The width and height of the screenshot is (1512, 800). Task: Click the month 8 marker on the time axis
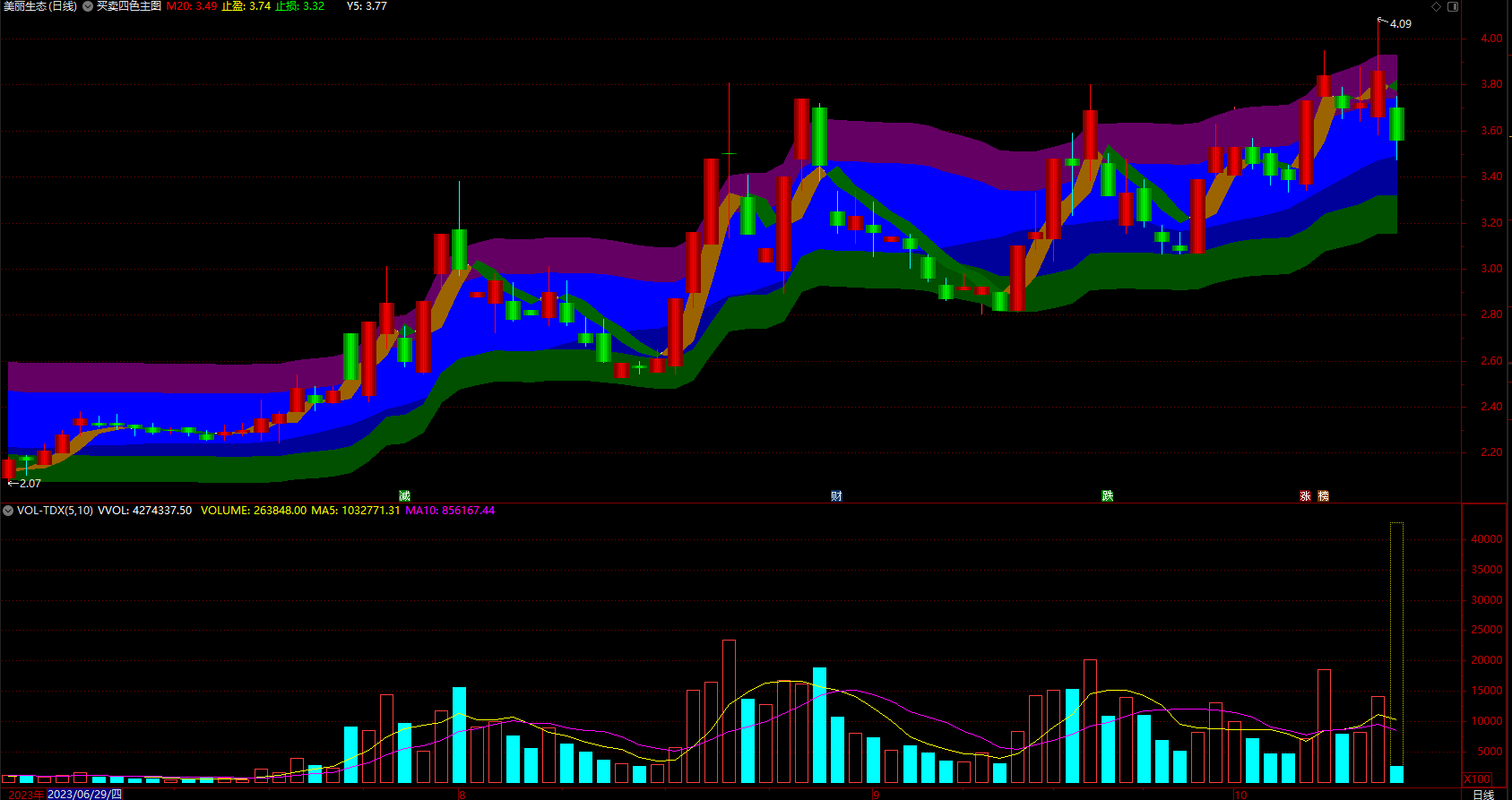click(x=462, y=795)
